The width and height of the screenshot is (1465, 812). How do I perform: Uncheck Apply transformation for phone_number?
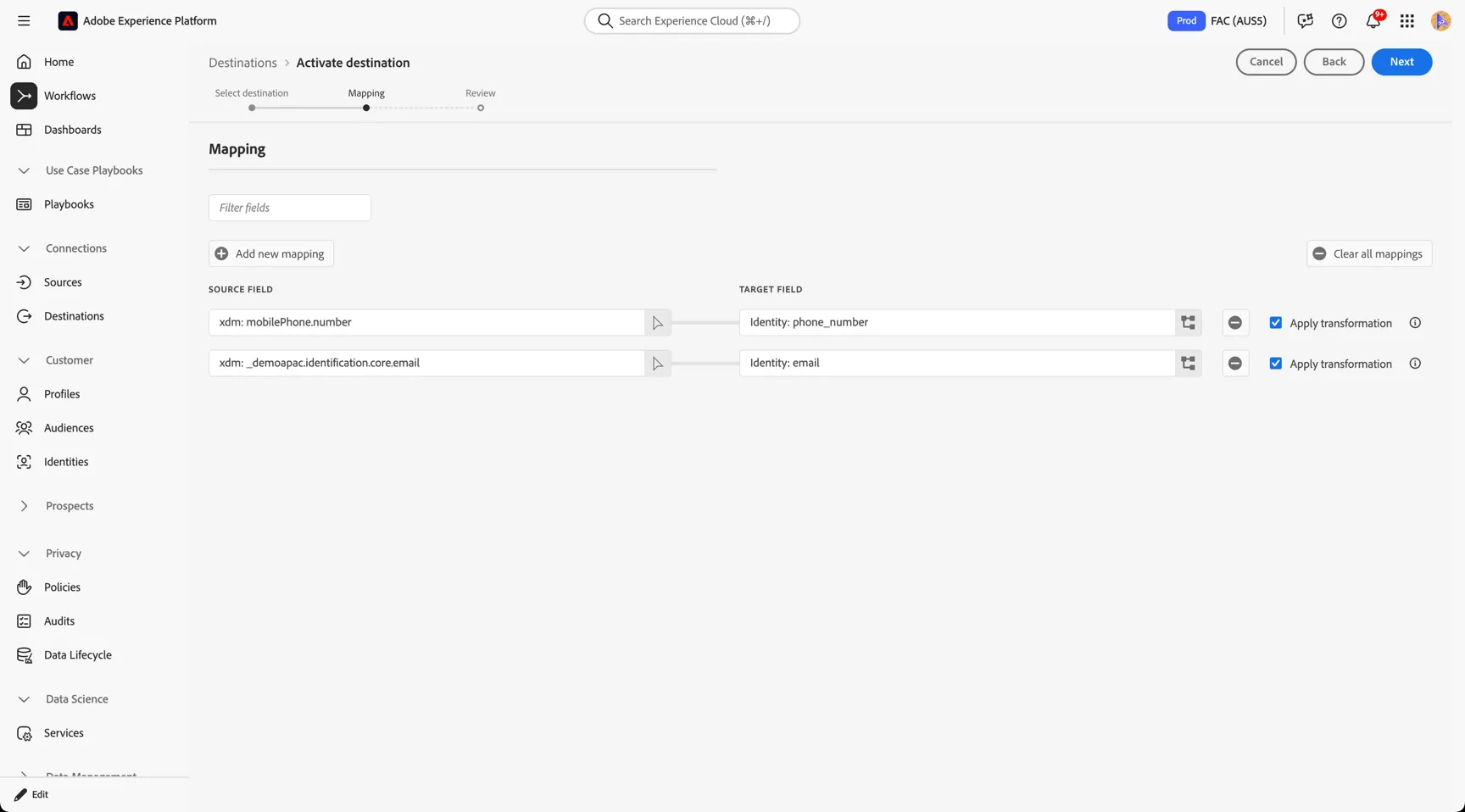[1275, 322]
